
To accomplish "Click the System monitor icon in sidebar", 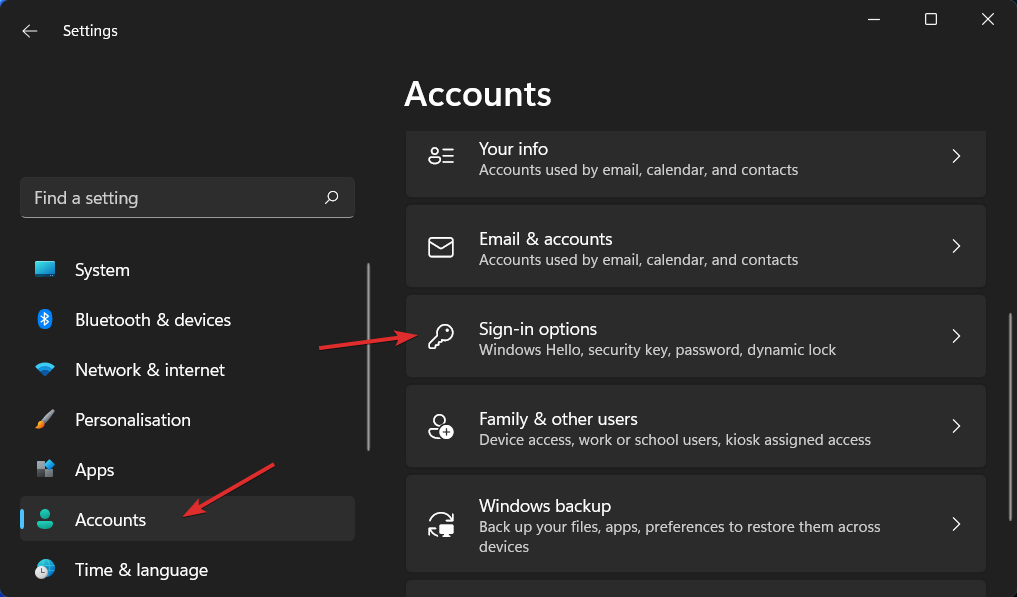I will click(45, 270).
